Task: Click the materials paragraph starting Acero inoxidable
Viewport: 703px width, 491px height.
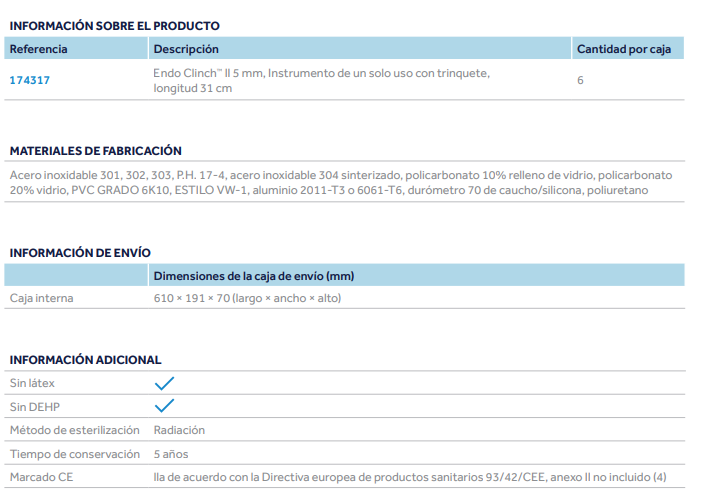Action: 341,182
